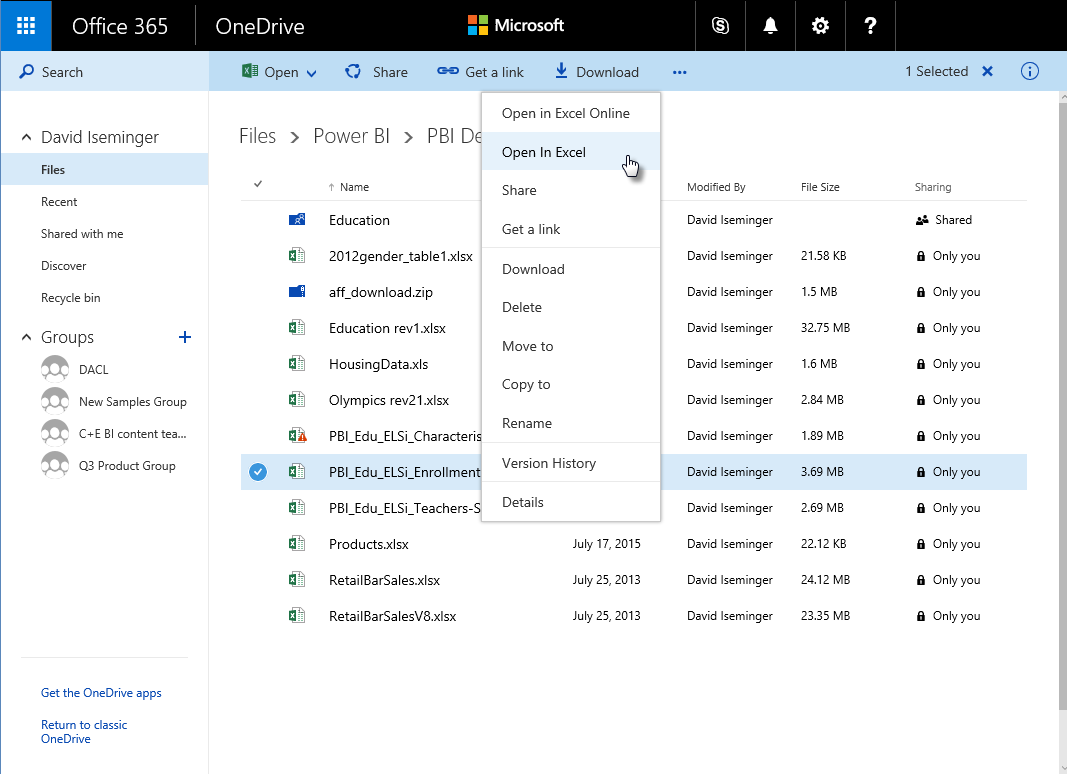Add a new group with plus icon
Image resolution: width=1067 pixels, height=774 pixels.
click(184, 337)
